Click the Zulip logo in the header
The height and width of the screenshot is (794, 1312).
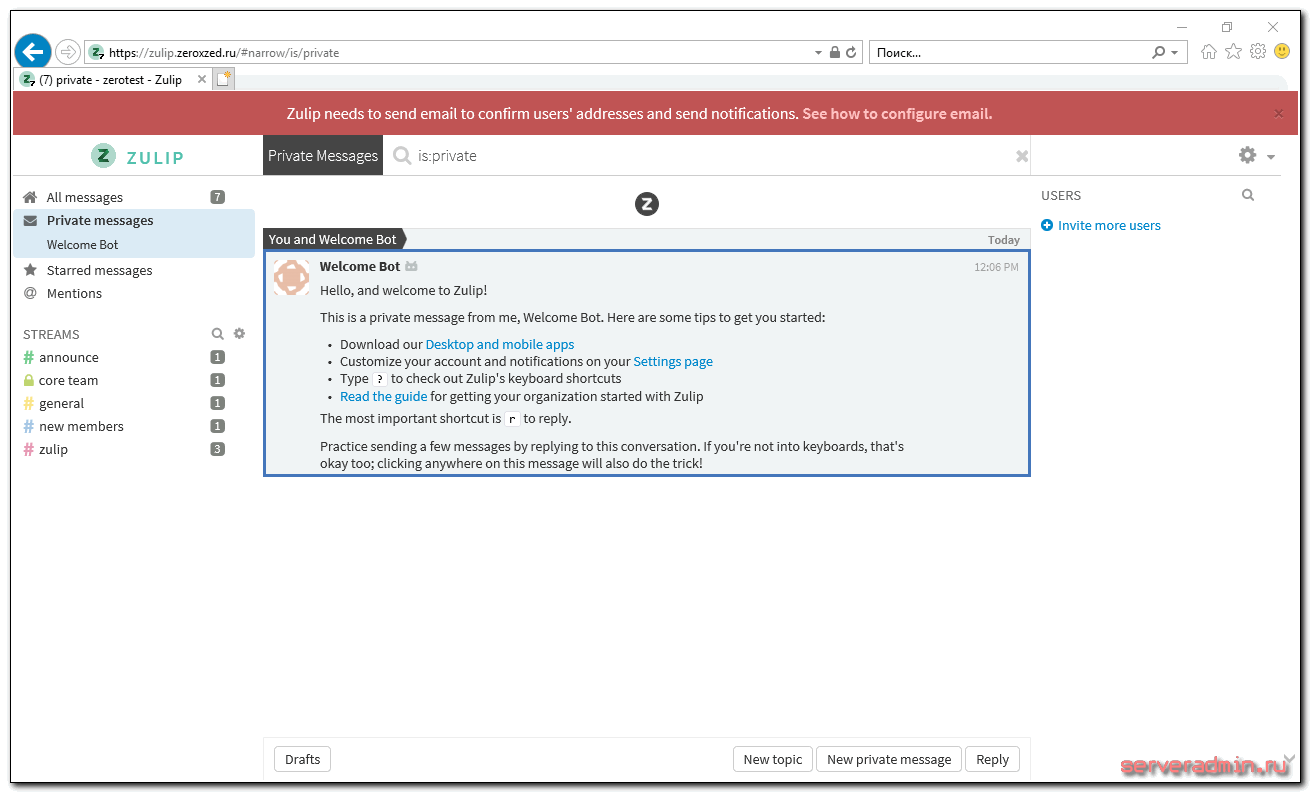pyautogui.click(x=138, y=156)
